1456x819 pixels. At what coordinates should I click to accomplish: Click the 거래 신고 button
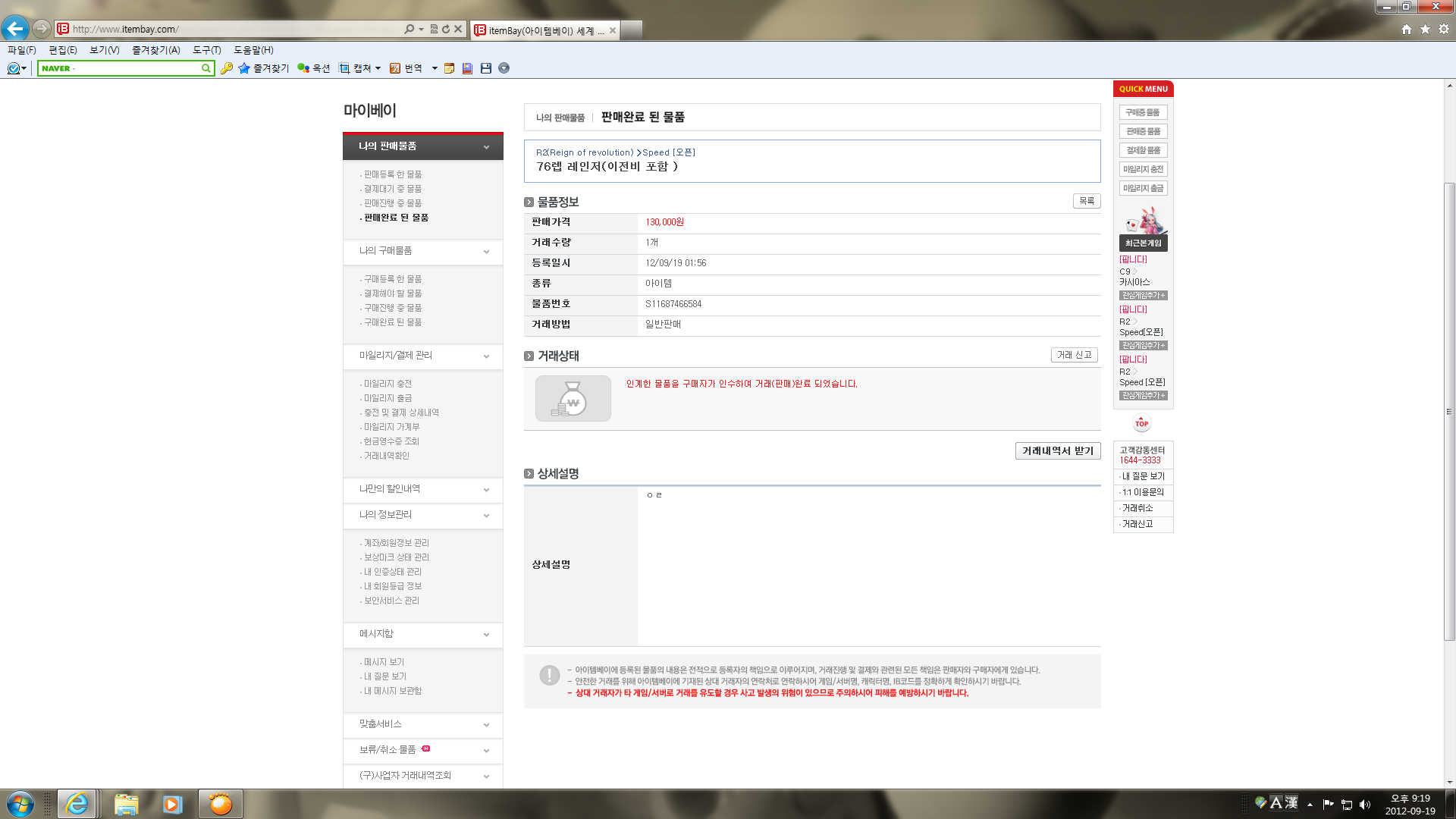coord(1074,355)
